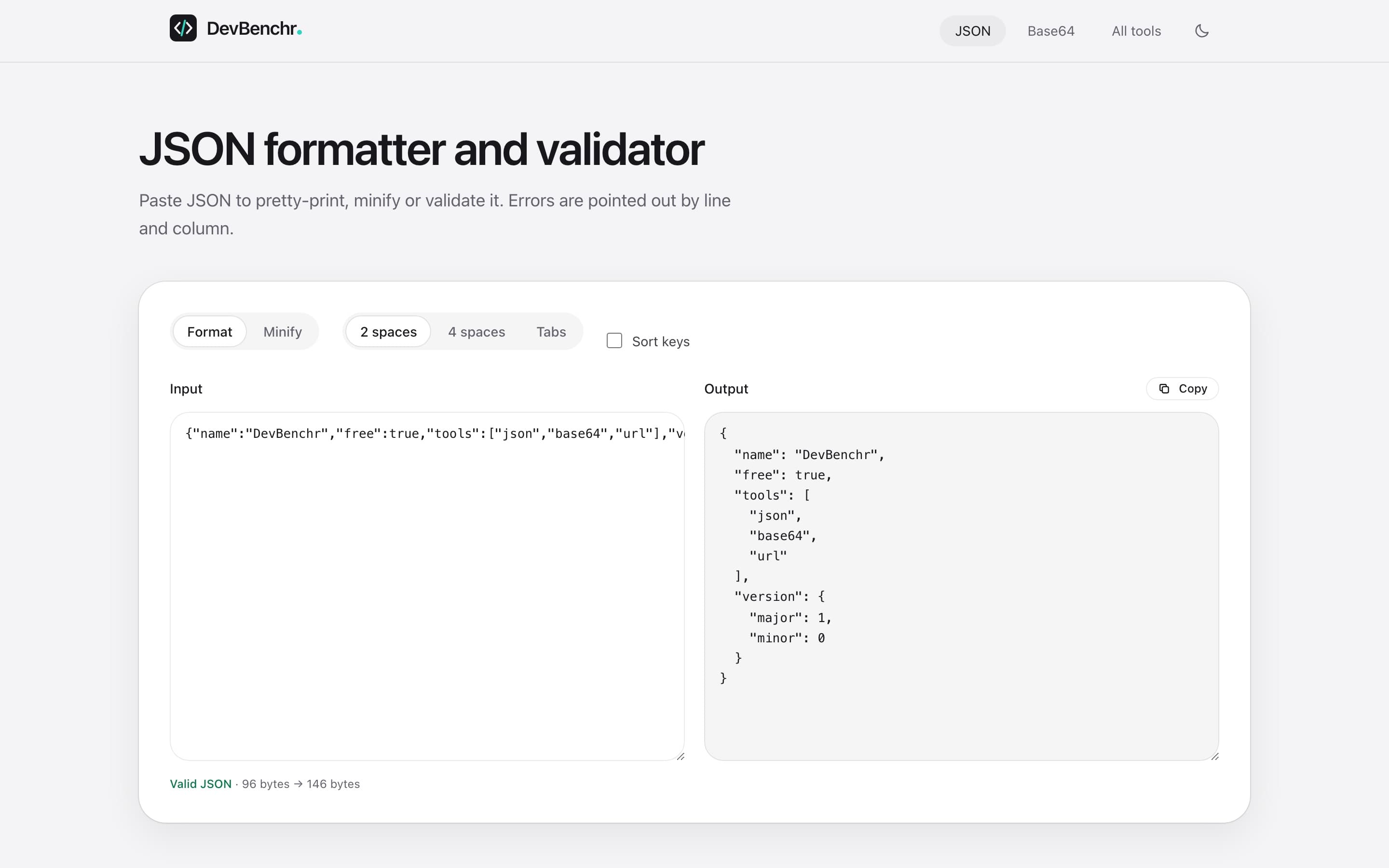Choose 4 spaces indentation

click(477, 332)
